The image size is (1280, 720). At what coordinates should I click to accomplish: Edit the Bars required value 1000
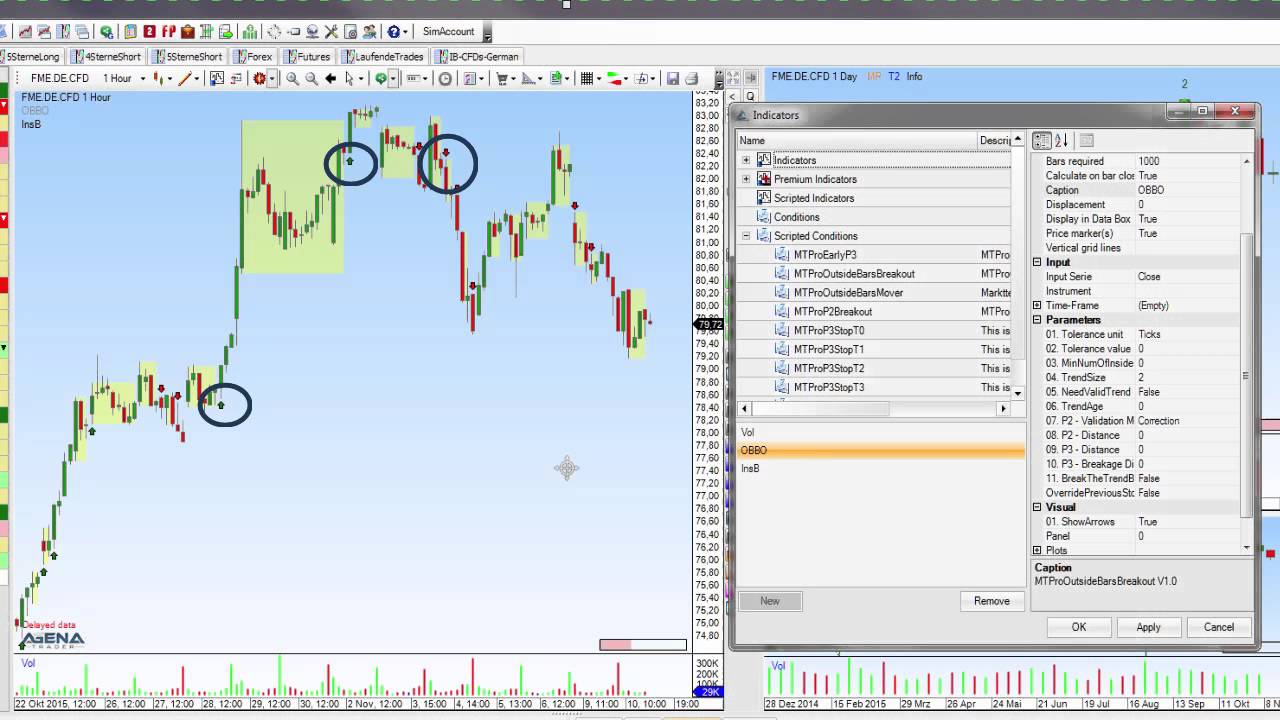pyautogui.click(x=1189, y=161)
